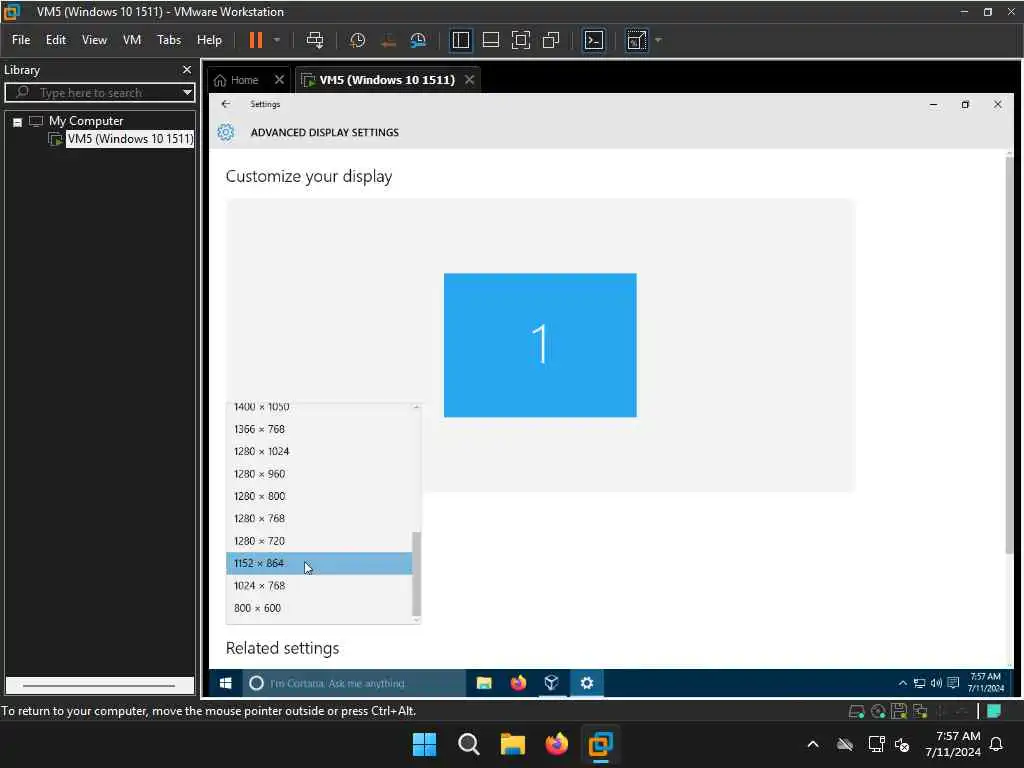Click the guest volume speaker icon

point(936,683)
